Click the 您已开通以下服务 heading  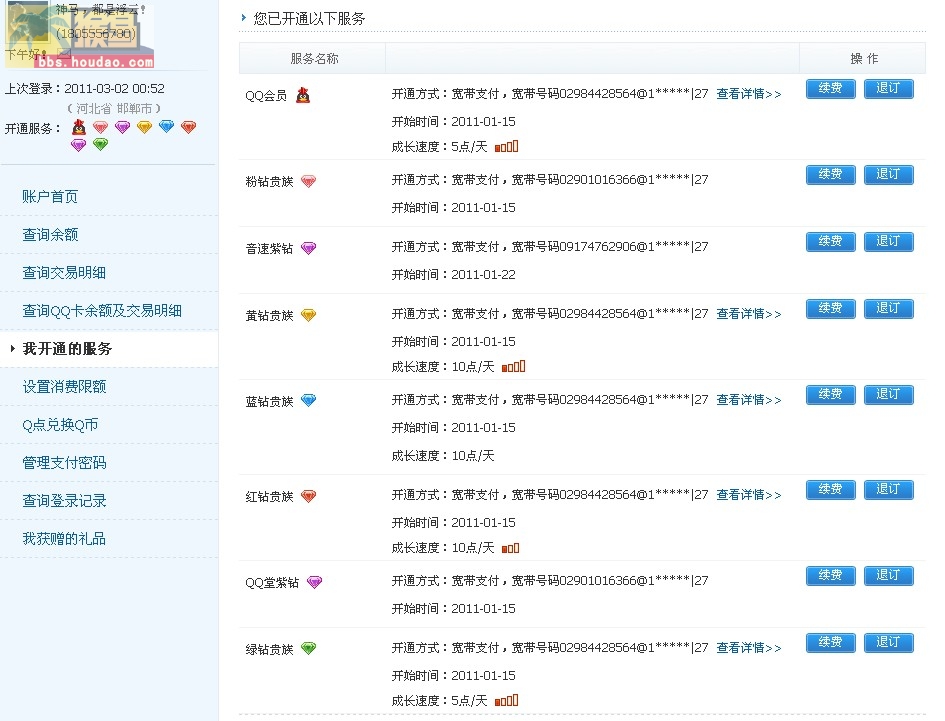tap(309, 19)
